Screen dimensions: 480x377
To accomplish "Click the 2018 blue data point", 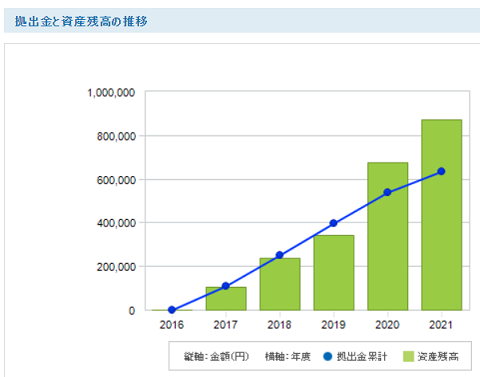I will 280,255.
